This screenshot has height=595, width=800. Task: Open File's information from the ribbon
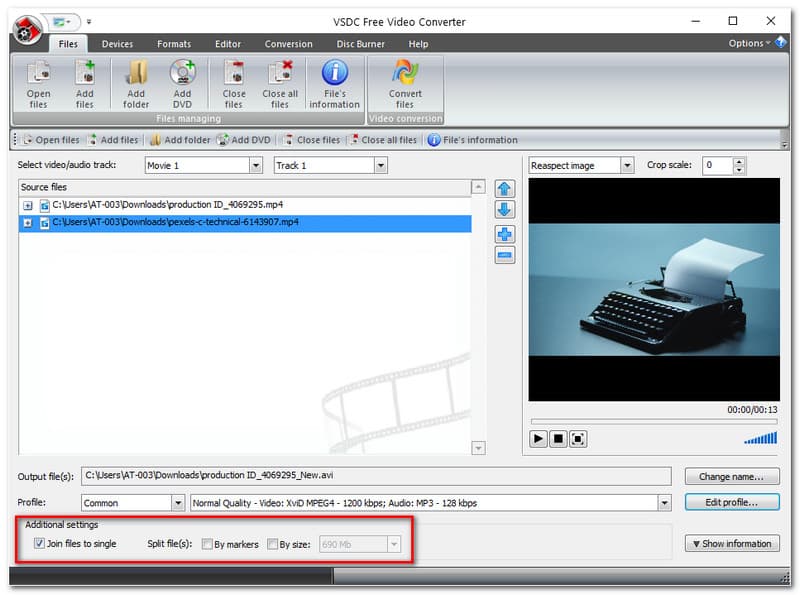[x=335, y=84]
